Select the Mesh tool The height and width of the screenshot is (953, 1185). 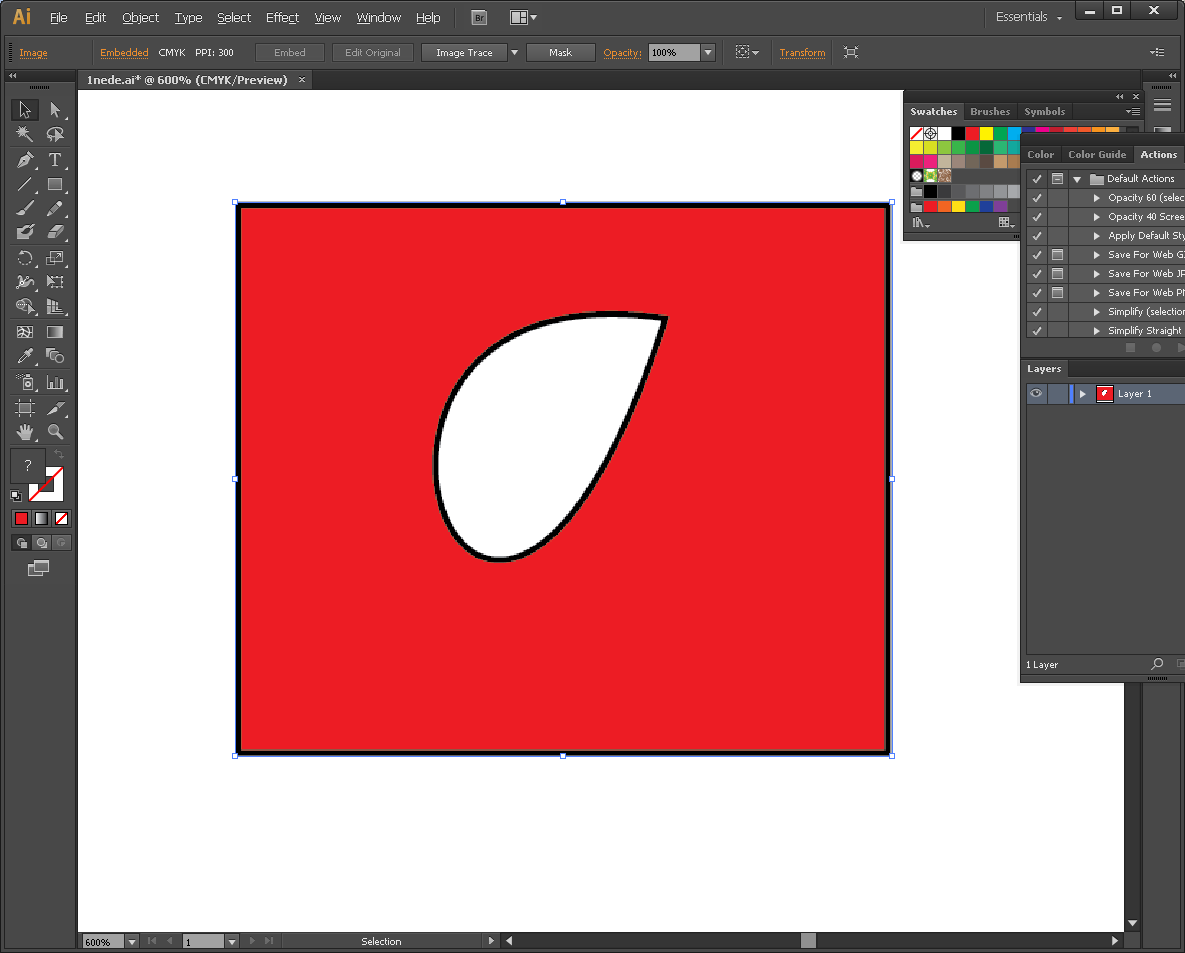pyautogui.click(x=25, y=332)
